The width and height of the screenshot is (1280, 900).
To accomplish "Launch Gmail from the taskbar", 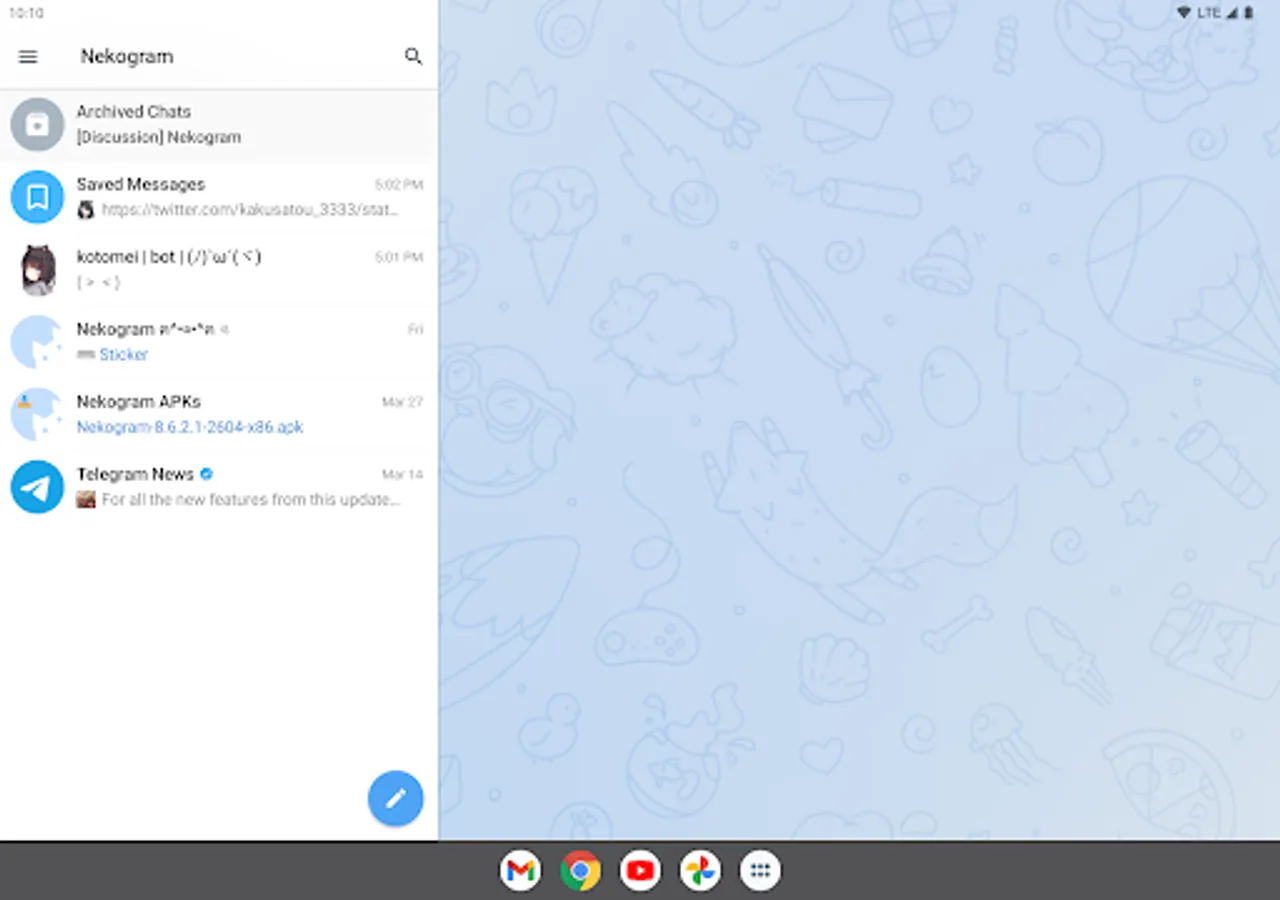I will pos(520,871).
